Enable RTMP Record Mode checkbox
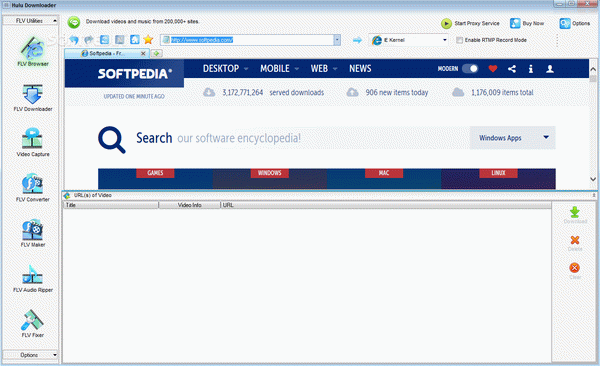This screenshot has width=600, height=366. 459,40
